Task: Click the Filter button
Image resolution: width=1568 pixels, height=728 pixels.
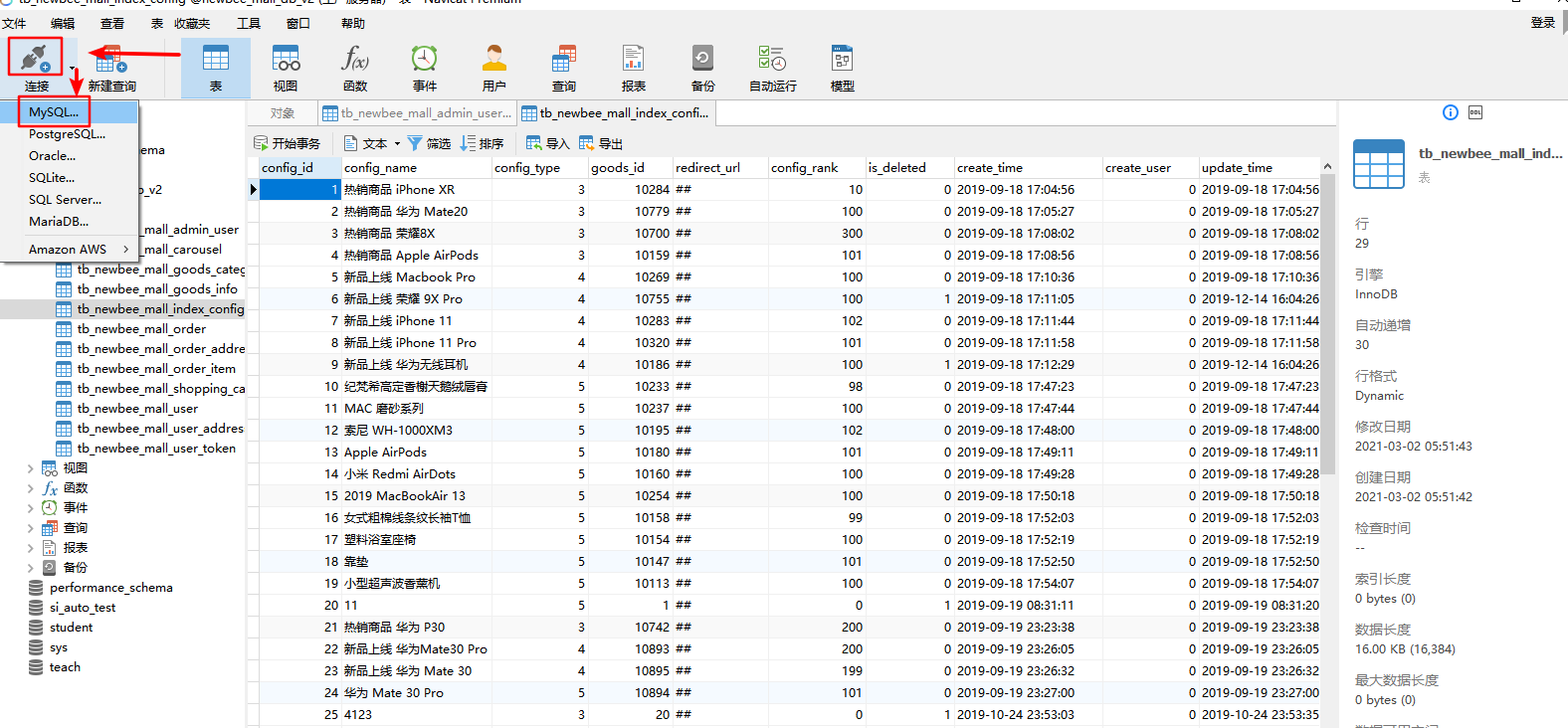Action: click(x=429, y=143)
